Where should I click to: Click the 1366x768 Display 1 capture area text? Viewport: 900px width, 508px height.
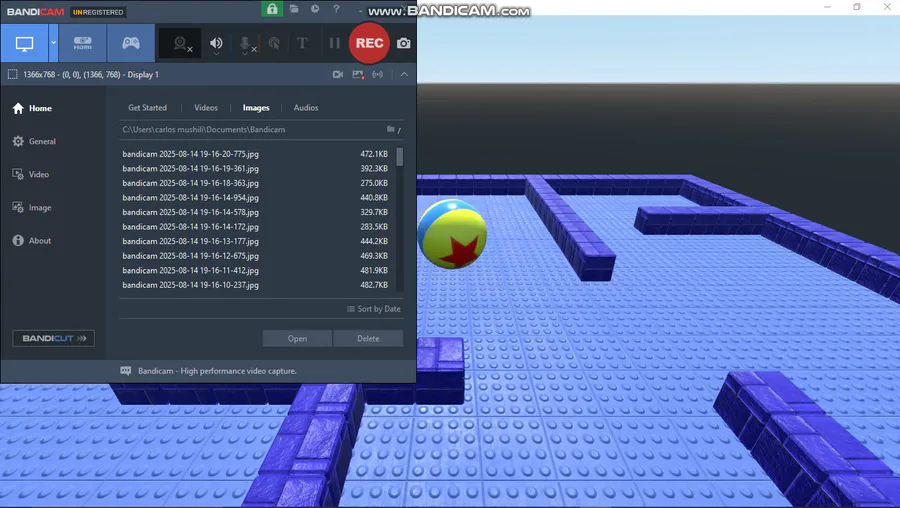[91, 75]
